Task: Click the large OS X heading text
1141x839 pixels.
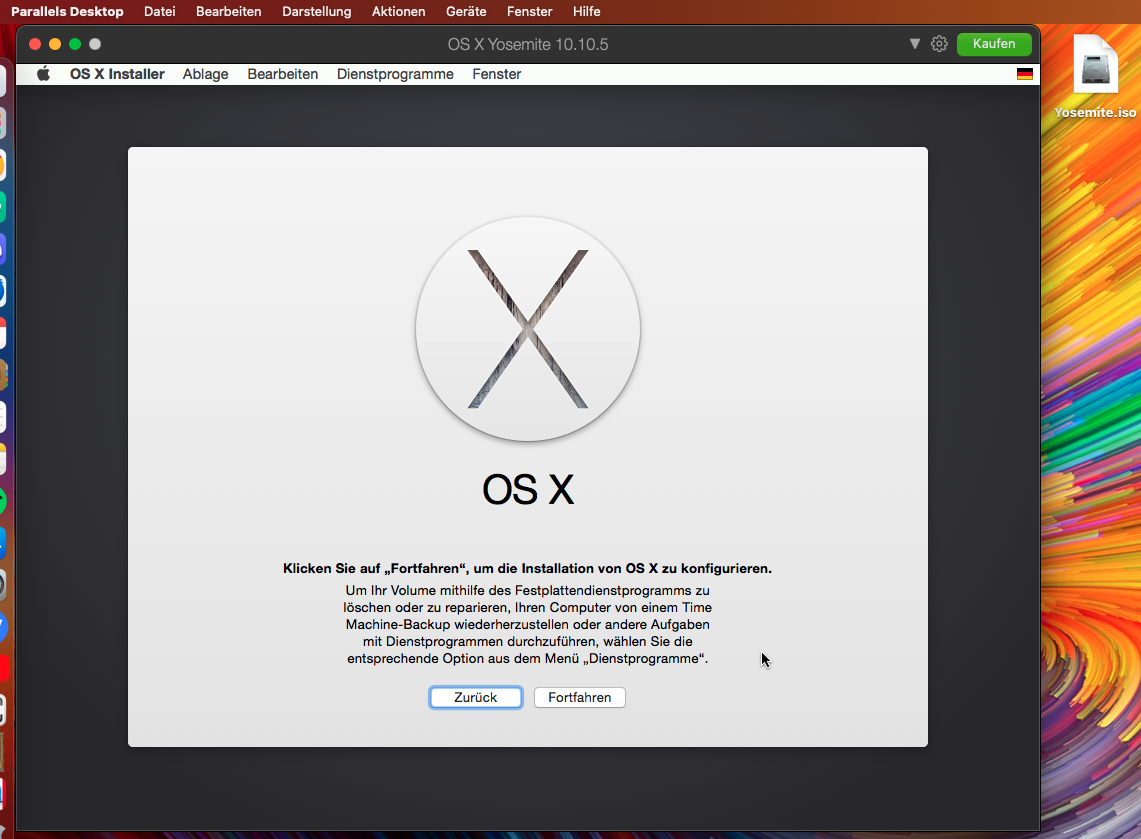Action: pyautogui.click(x=528, y=490)
